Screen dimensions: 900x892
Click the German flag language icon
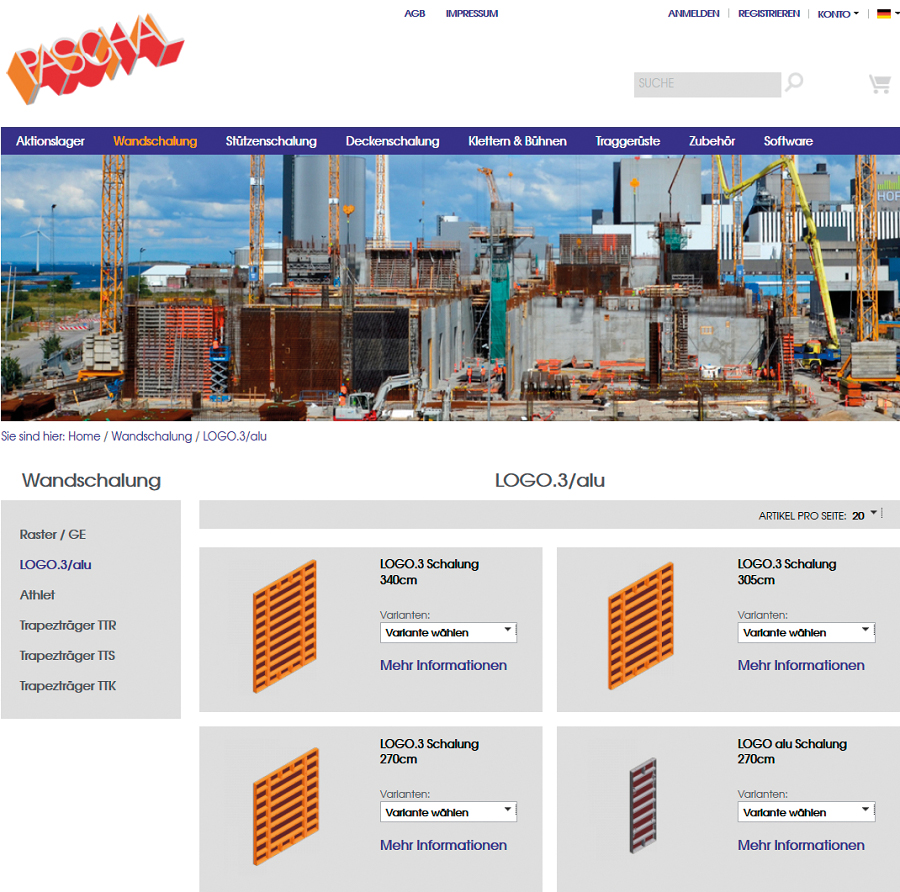(884, 14)
